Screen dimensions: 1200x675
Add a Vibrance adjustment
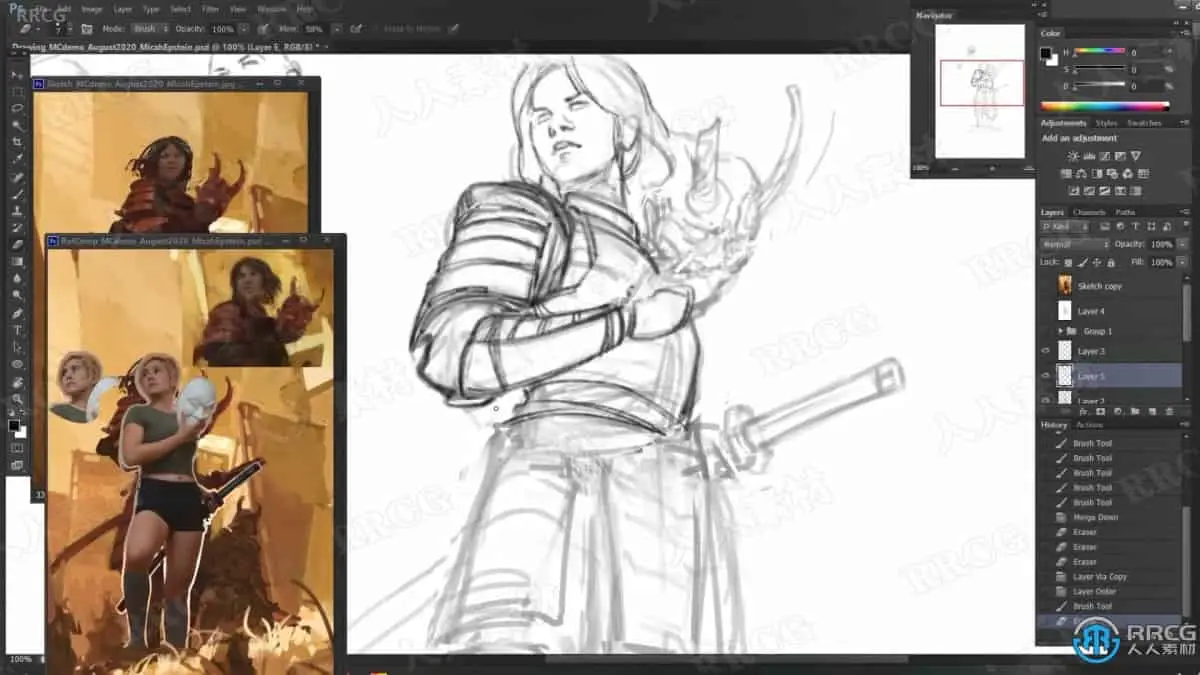click(x=1136, y=157)
